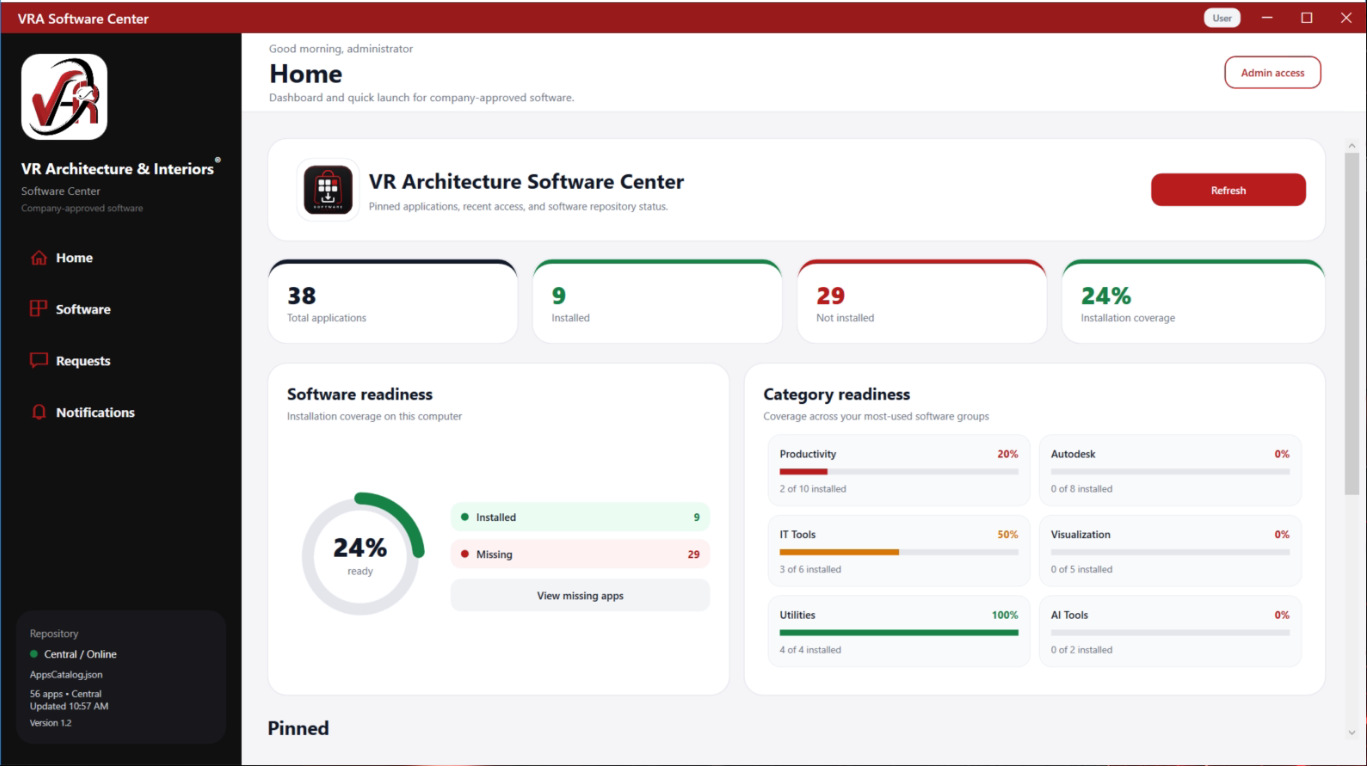Screen dimensions: 1367x766
Task: Click the User badge in title bar
Action: (x=1222, y=18)
